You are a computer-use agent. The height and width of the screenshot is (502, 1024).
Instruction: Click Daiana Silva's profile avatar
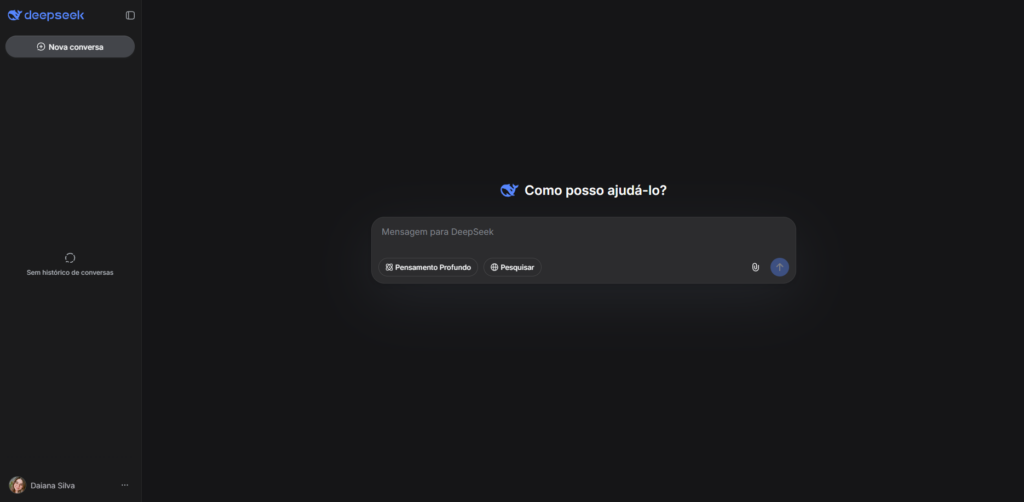tap(18, 485)
